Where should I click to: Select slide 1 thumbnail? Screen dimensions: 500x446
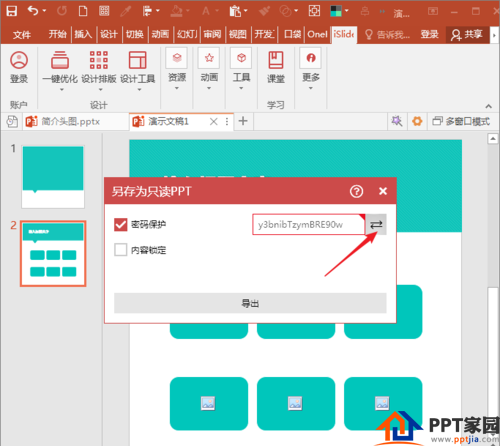(x=53, y=177)
